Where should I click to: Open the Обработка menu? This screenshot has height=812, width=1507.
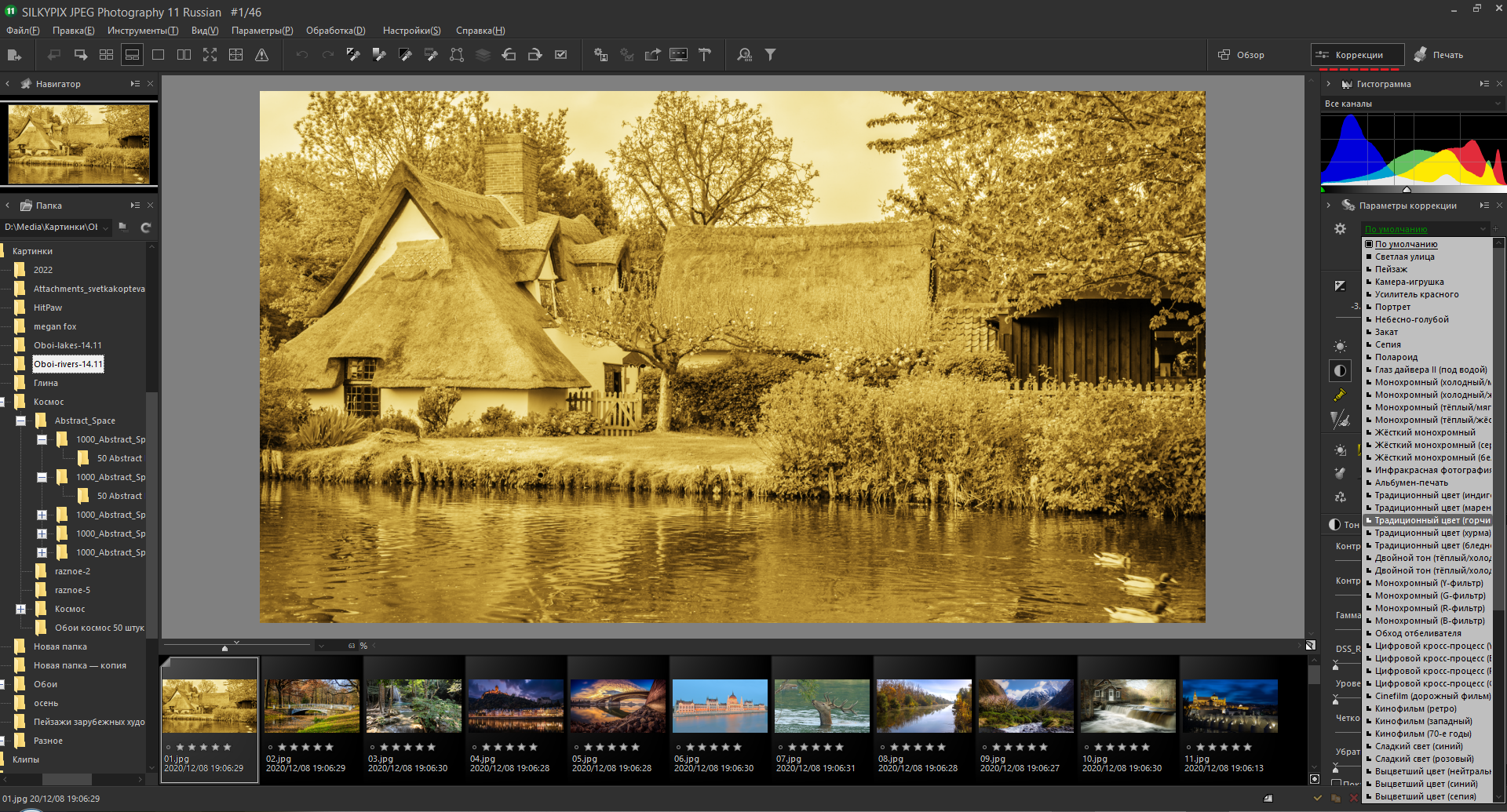click(335, 31)
